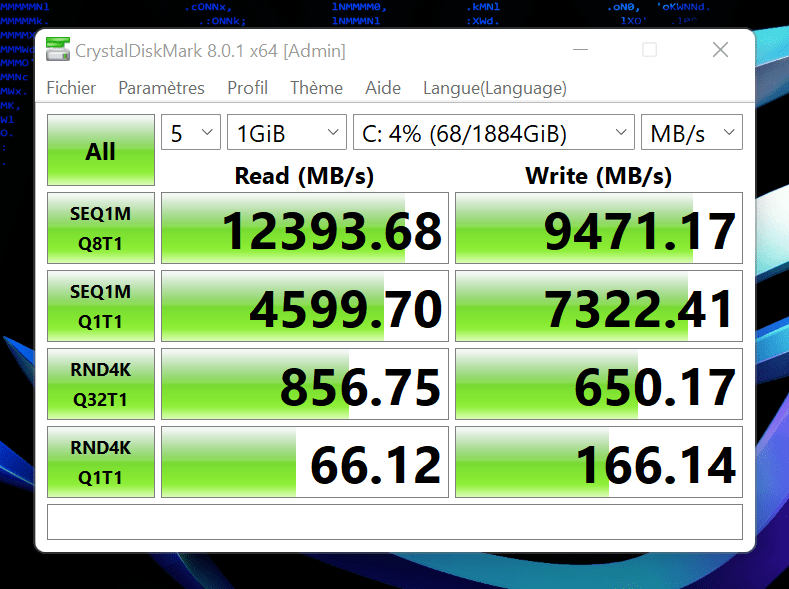Open the Aide menu
Screen dimensions: 789x589
[382, 88]
